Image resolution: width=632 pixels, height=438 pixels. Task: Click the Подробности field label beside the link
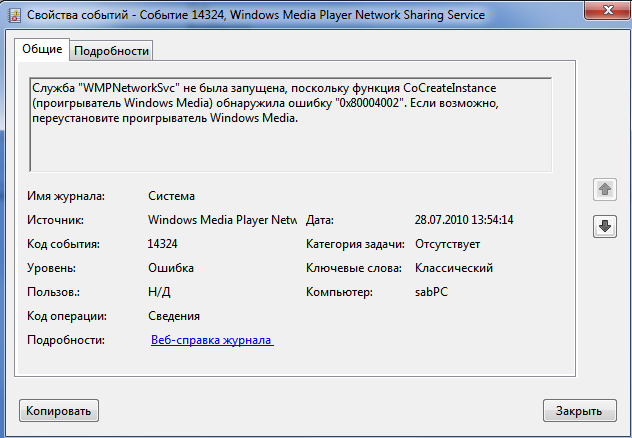[66, 340]
